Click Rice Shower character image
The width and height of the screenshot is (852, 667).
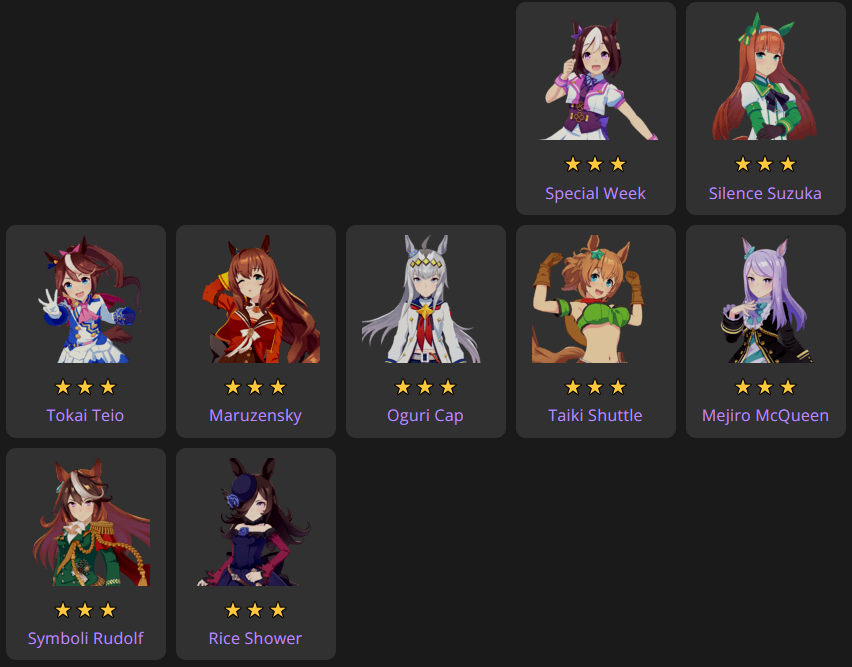(256, 522)
